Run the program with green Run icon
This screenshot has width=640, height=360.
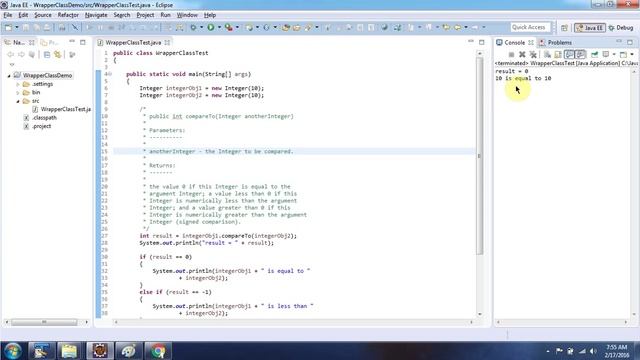coord(211,27)
